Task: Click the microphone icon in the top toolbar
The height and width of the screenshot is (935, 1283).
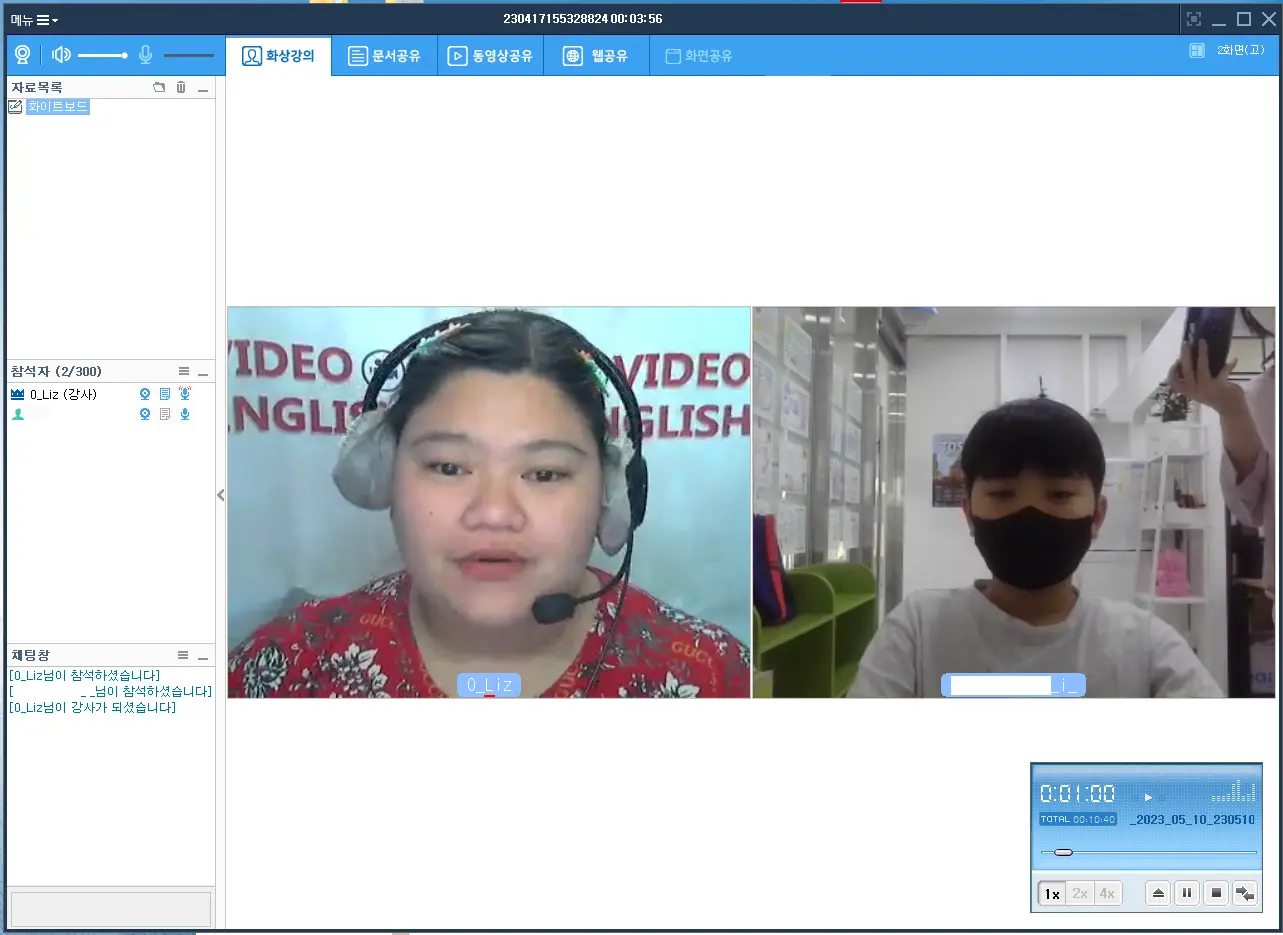Action: click(x=146, y=55)
